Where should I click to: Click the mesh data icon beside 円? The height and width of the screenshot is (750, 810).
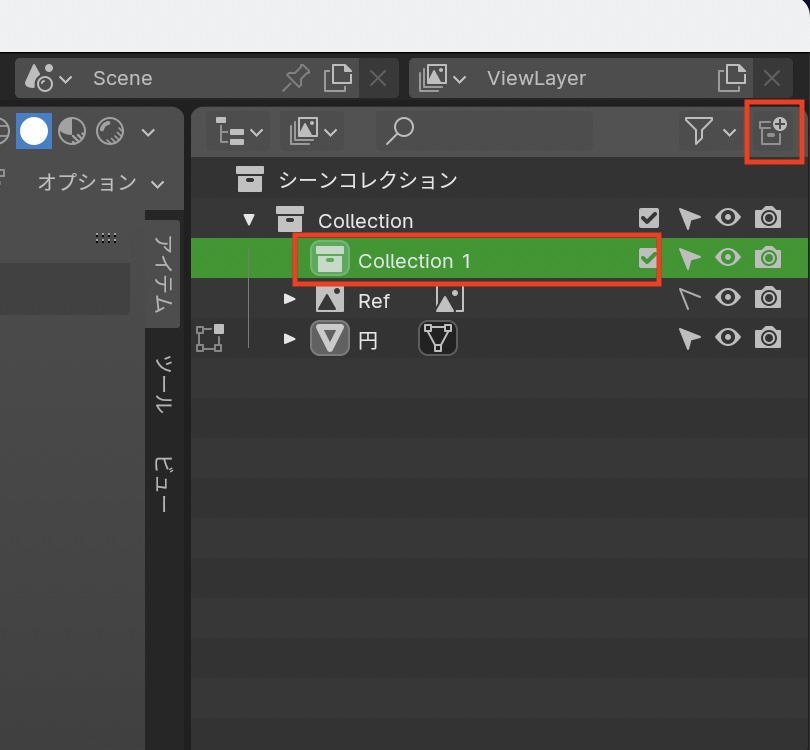tap(437, 338)
